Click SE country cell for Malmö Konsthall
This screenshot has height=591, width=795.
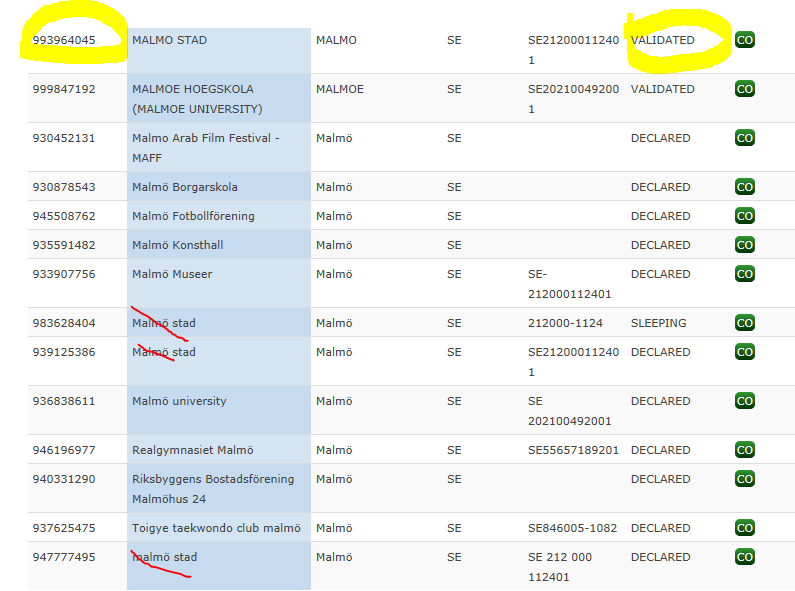[x=454, y=245]
